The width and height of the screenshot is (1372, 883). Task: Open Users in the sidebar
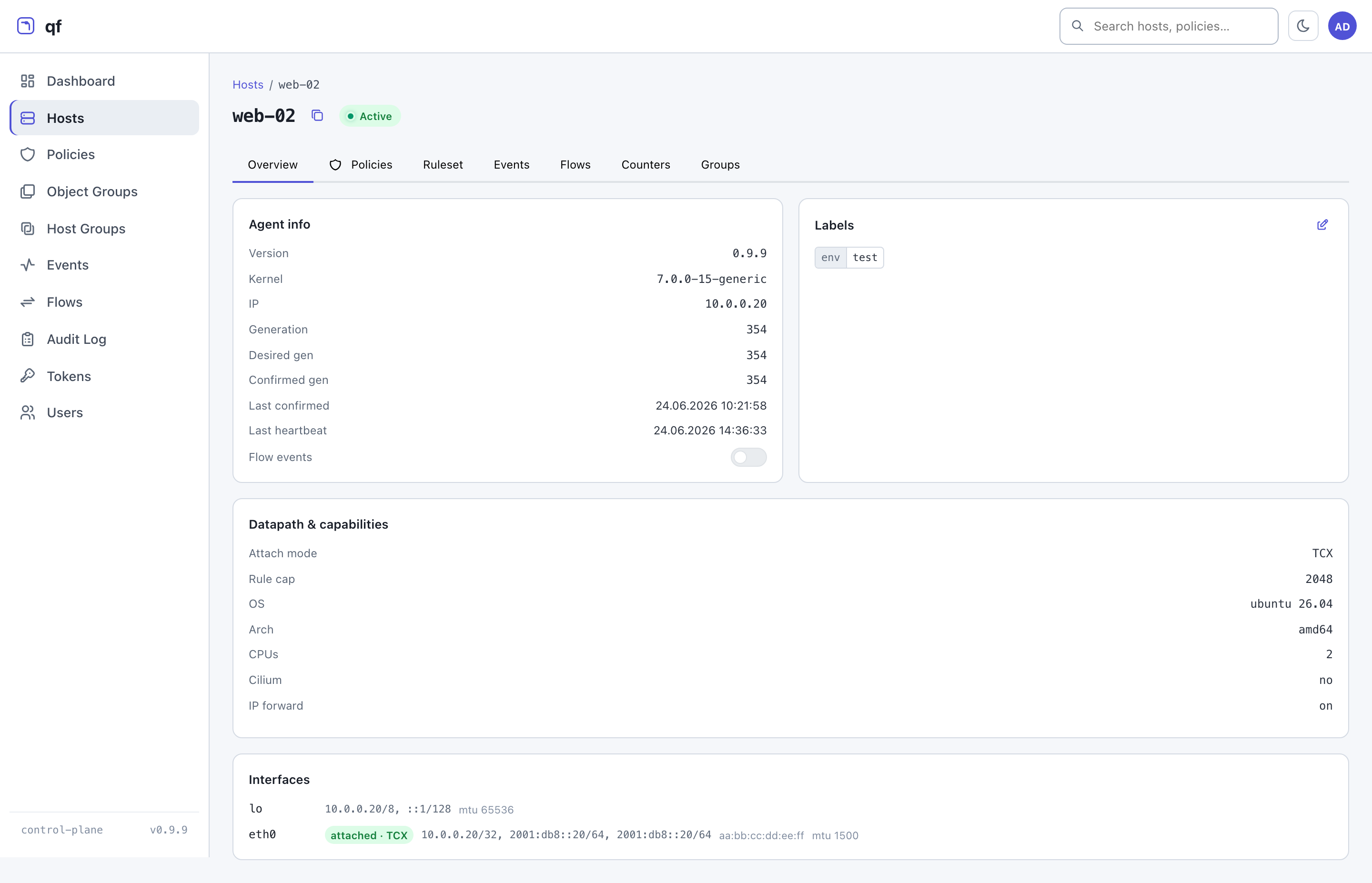click(104, 413)
